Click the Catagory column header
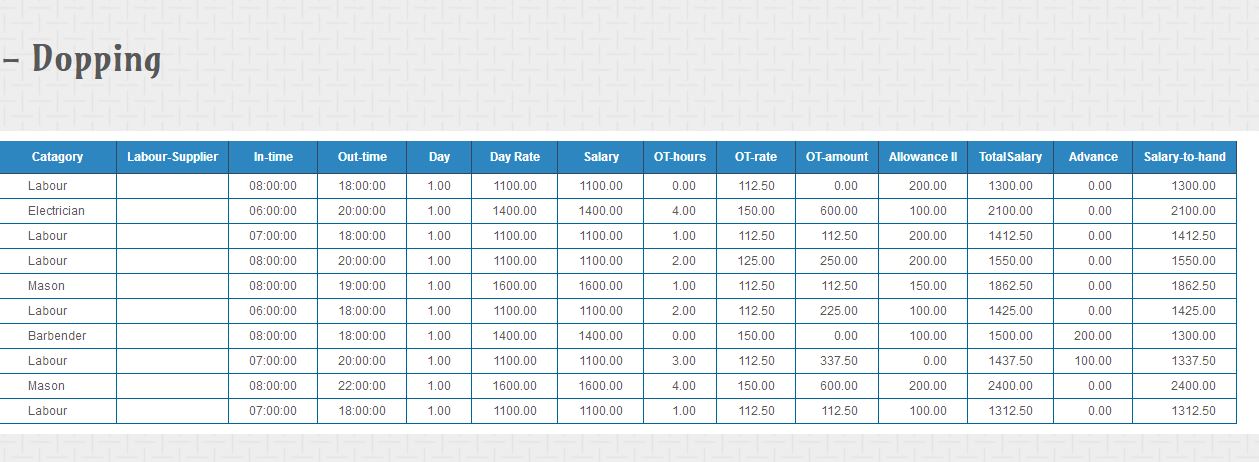The height and width of the screenshot is (462, 1259). point(57,157)
